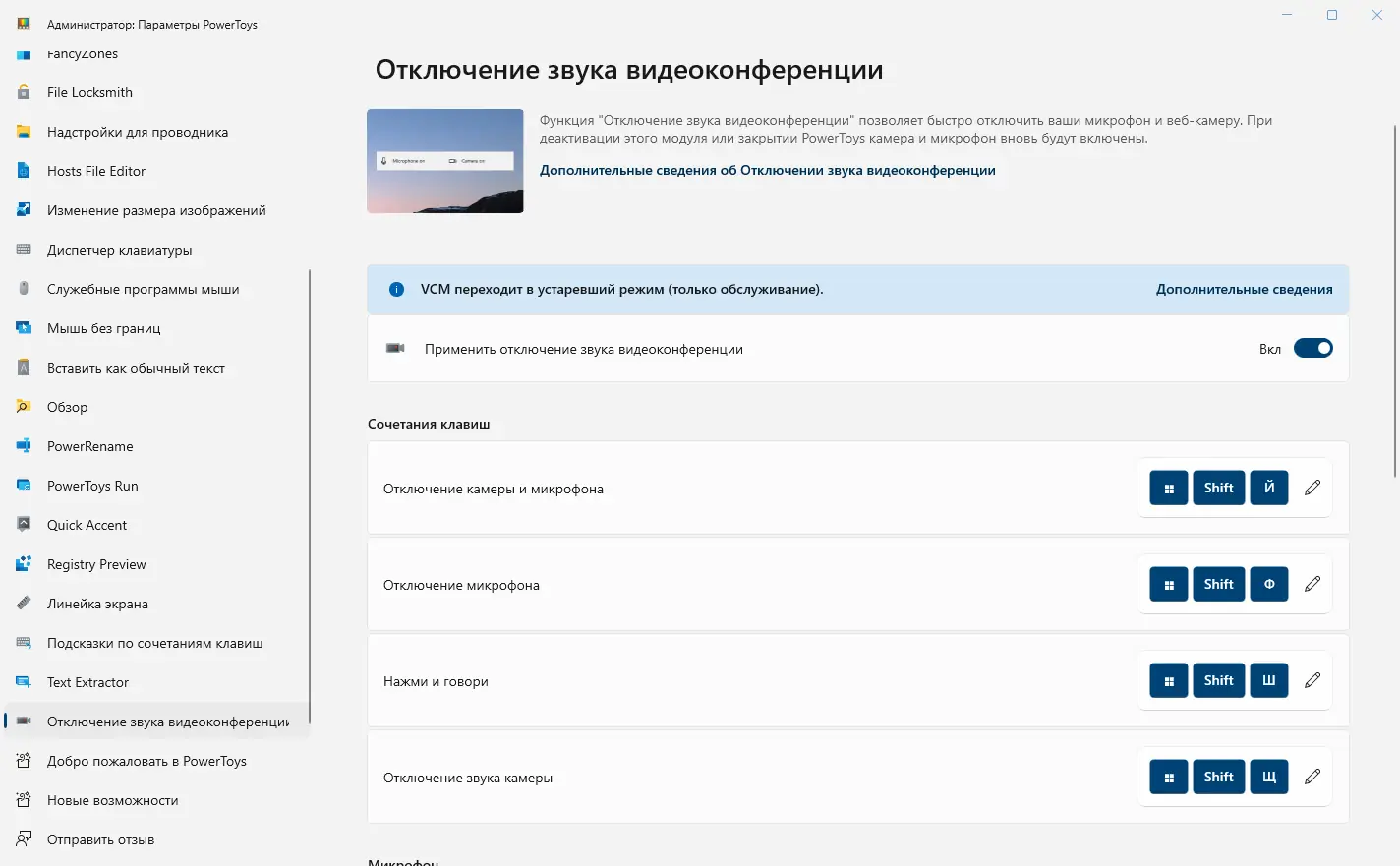
Task: Go to Новые возможности
Action: pyautogui.click(x=157, y=800)
